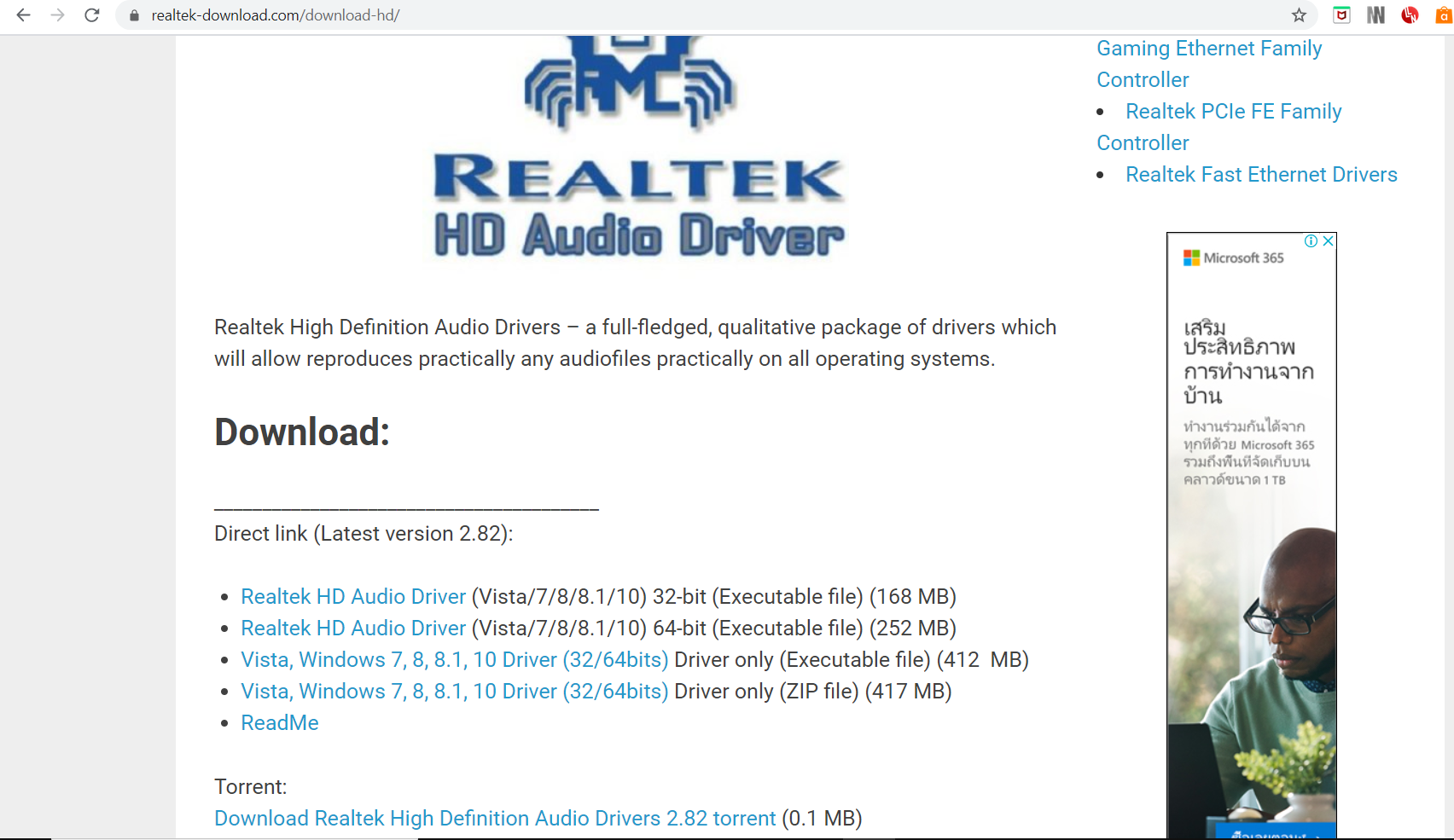
Task: Open the black N extension icon
Action: pyautogui.click(x=1375, y=15)
